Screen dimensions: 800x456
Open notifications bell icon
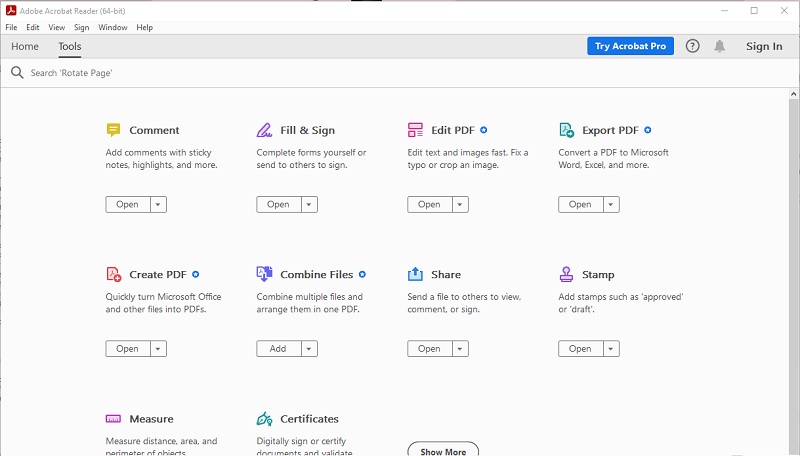(x=719, y=46)
